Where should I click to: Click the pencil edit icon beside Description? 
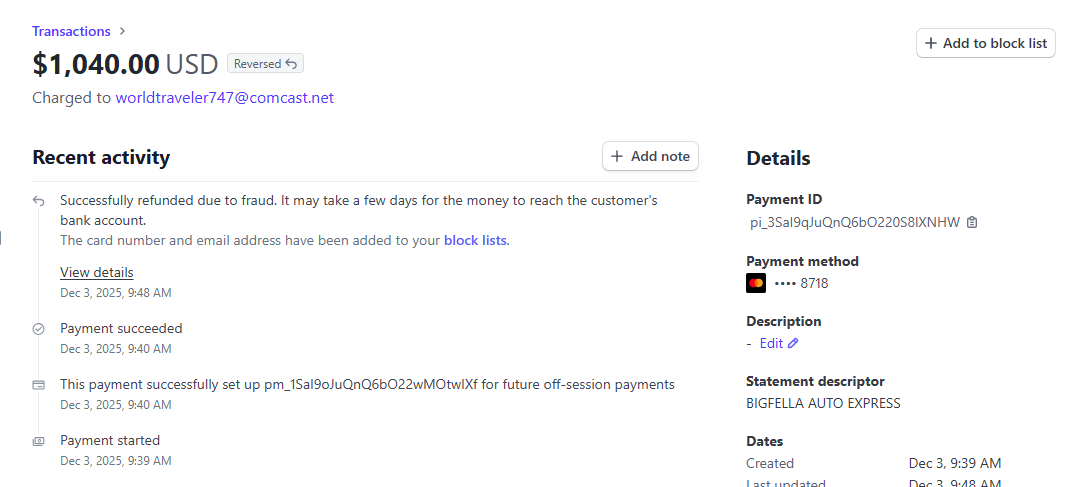coord(794,343)
